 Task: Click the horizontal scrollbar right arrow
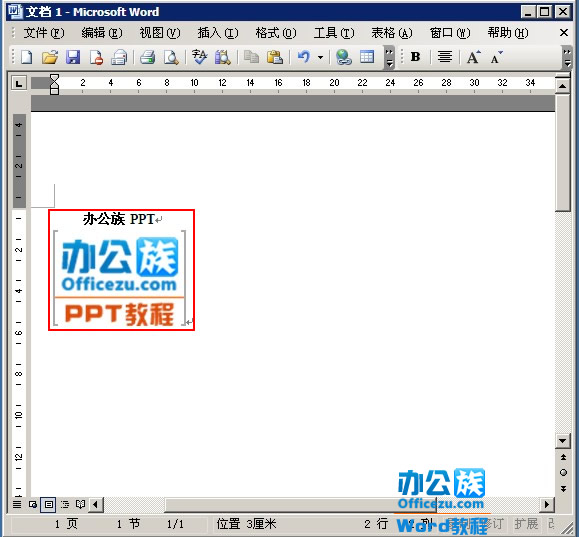point(547,504)
